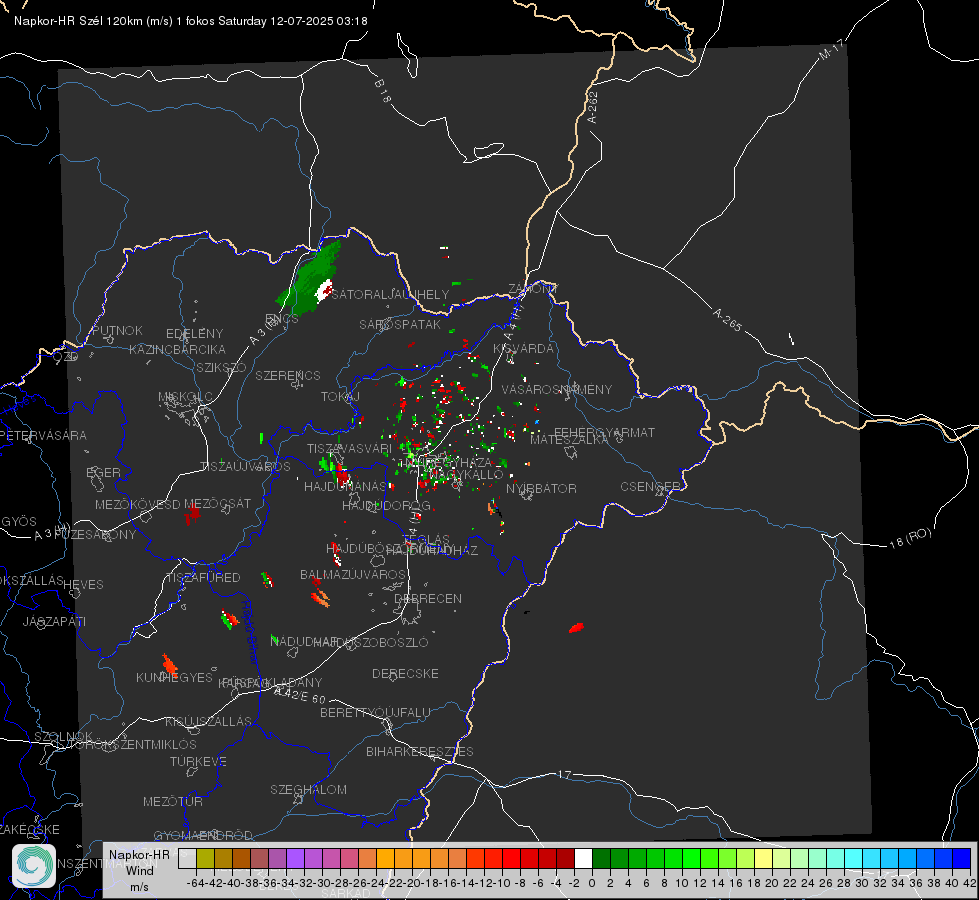Click the A-265 road label
This screenshot has height=900, width=979.
tap(727, 320)
